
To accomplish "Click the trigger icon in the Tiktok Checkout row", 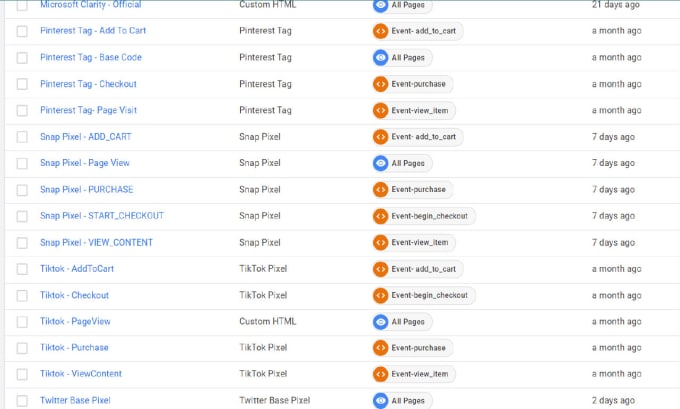I will (x=380, y=295).
